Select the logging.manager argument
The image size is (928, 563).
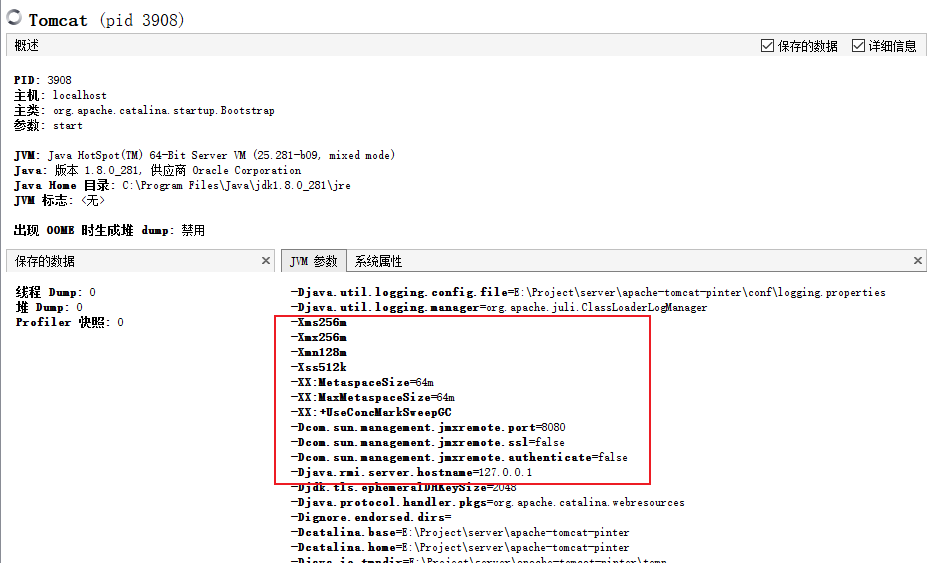(x=499, y=307)
